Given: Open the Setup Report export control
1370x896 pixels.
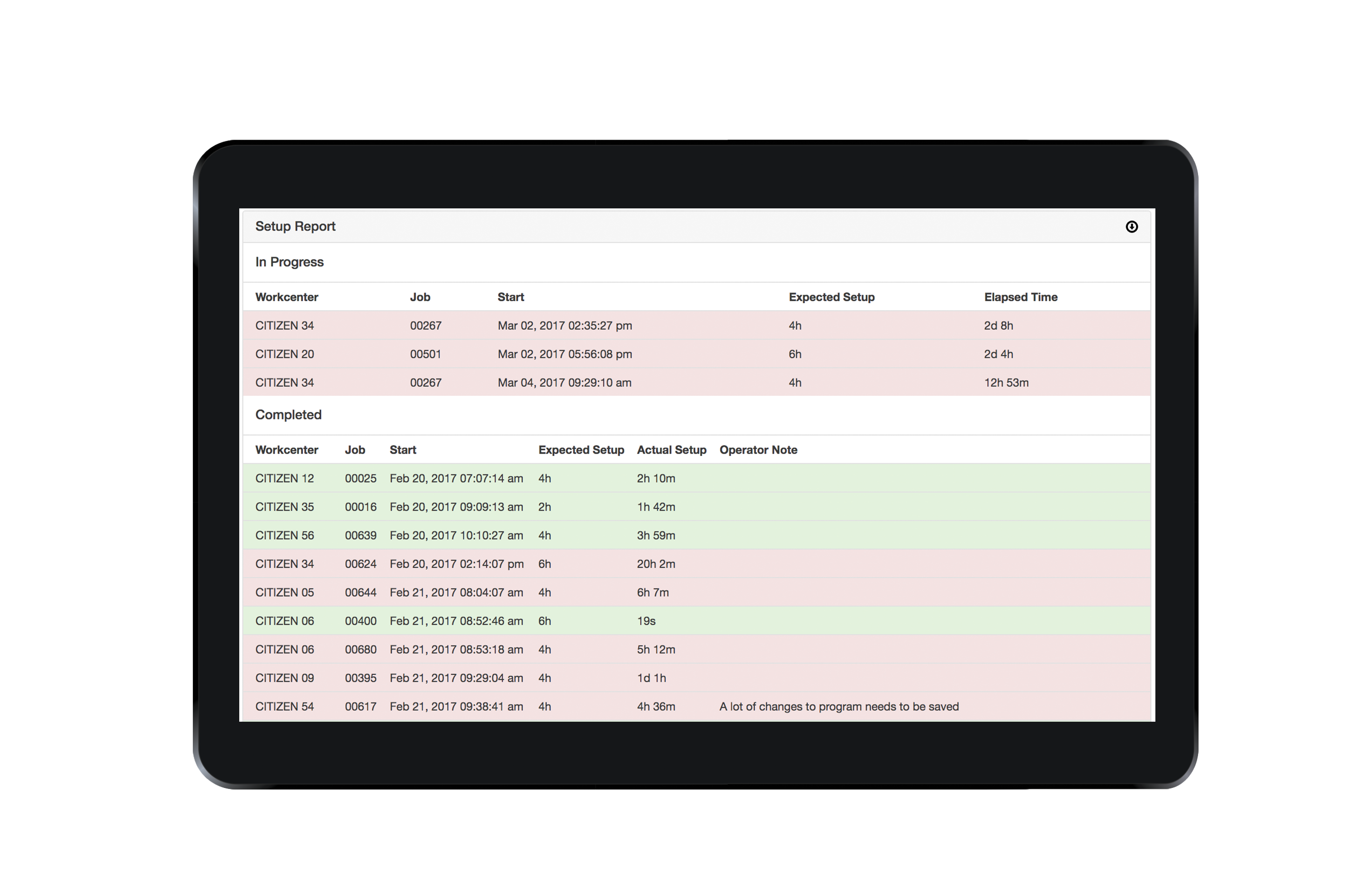Looking at the screenshot, I should (1132, 227).
